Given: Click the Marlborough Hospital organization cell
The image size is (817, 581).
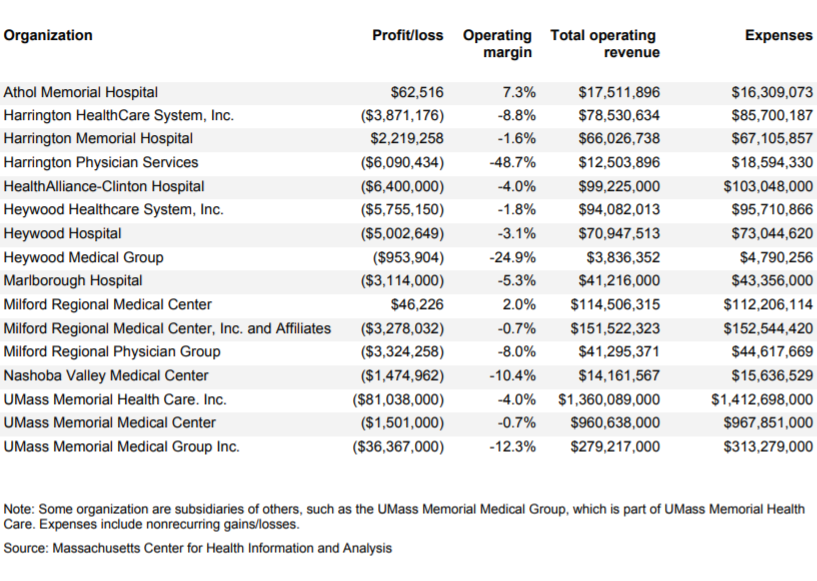Looking at the screenshot, I should coord(73,281).
